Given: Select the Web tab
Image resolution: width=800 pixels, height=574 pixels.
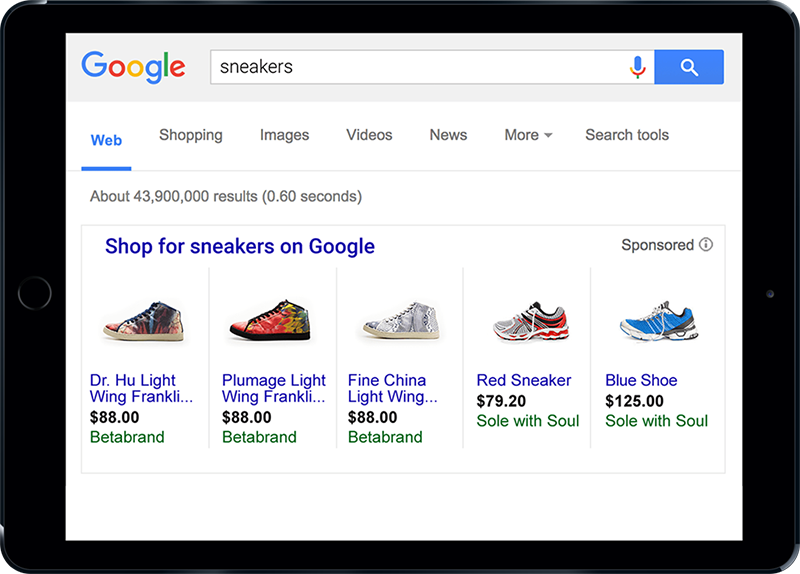Looking at the screenshot, I should pyautogui.click(x=106, y=140).
